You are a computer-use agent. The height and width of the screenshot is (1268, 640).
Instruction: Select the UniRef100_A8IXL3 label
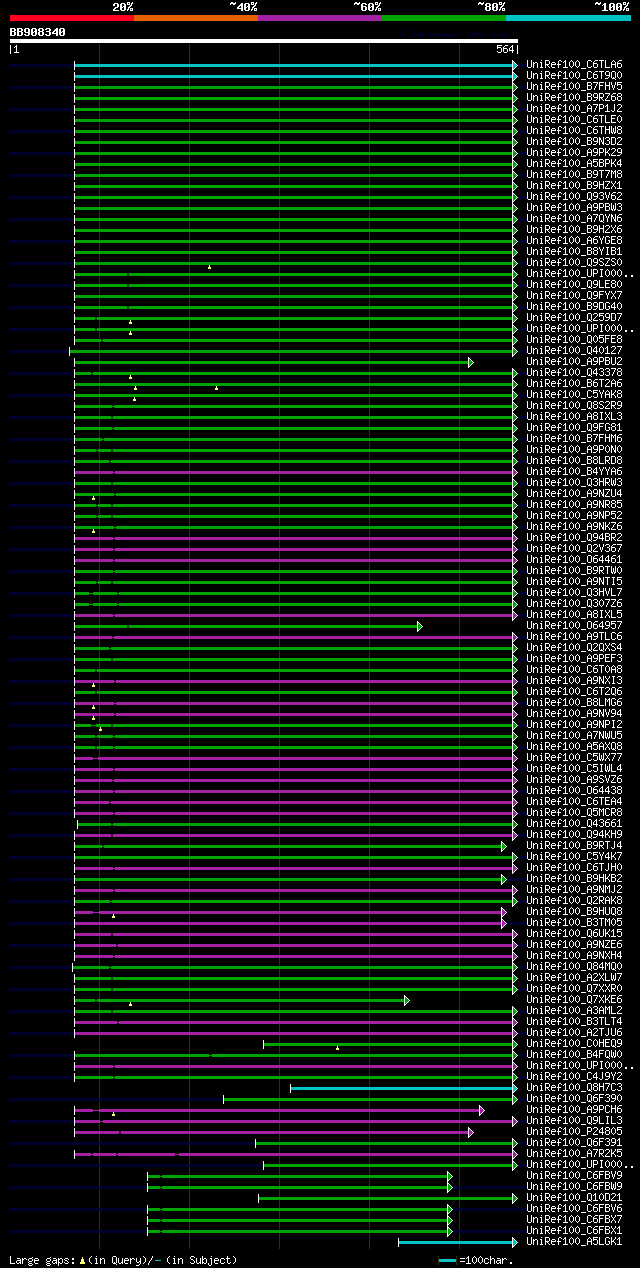tap(574, 416)
